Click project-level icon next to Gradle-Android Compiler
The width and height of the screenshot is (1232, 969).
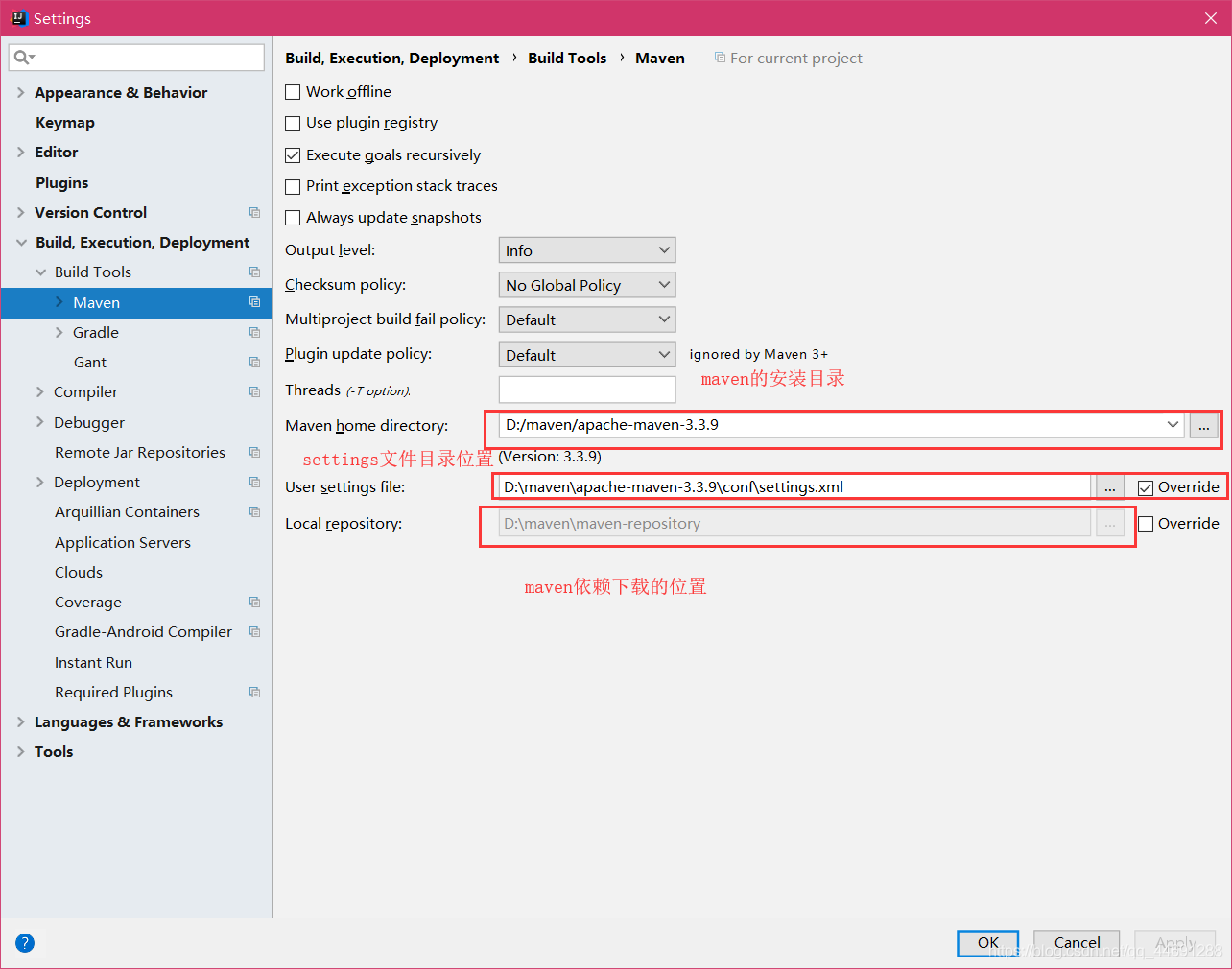[254, 631]
